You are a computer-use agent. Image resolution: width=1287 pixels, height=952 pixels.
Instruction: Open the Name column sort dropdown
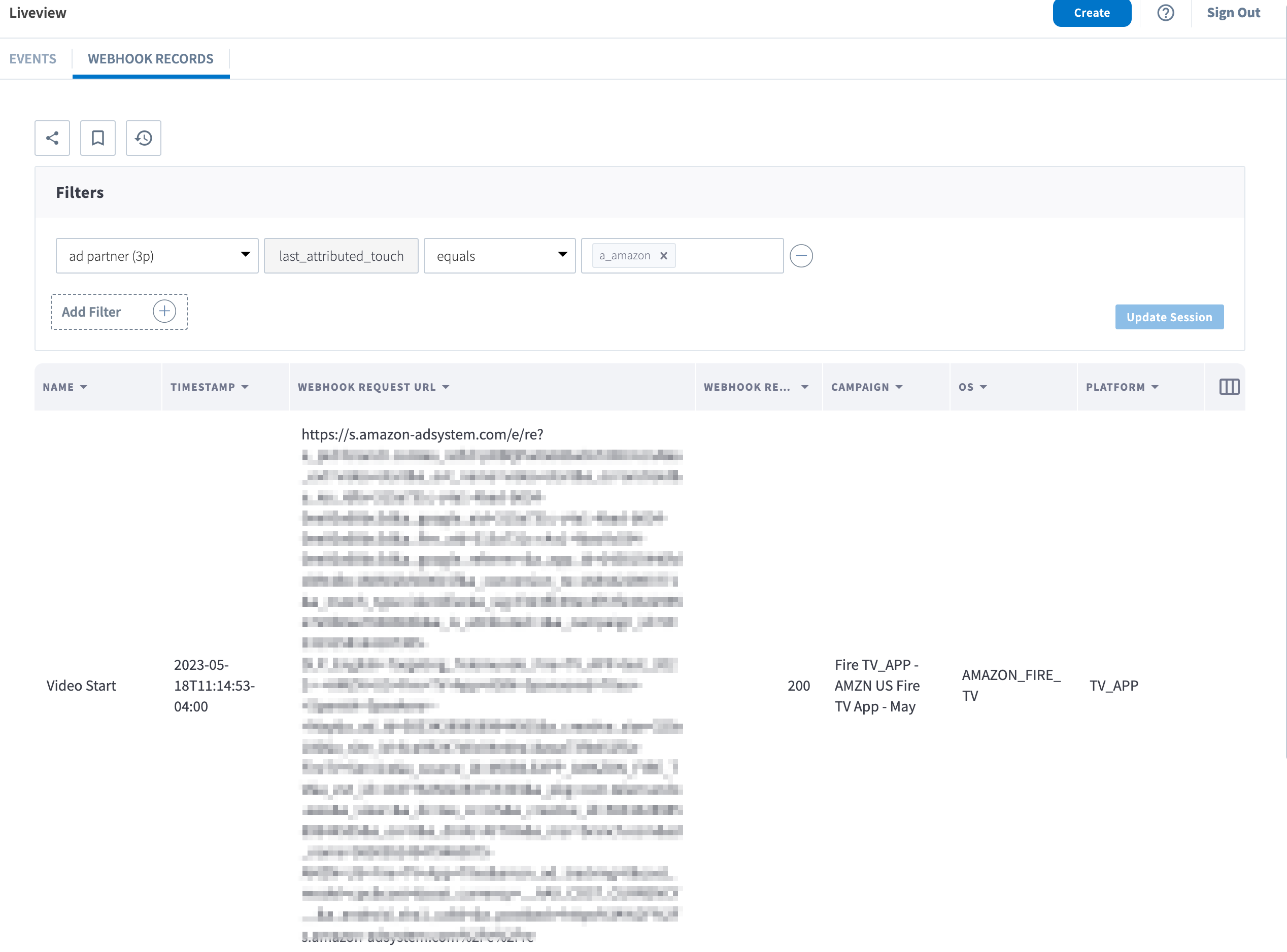click(x=84, y=387)
